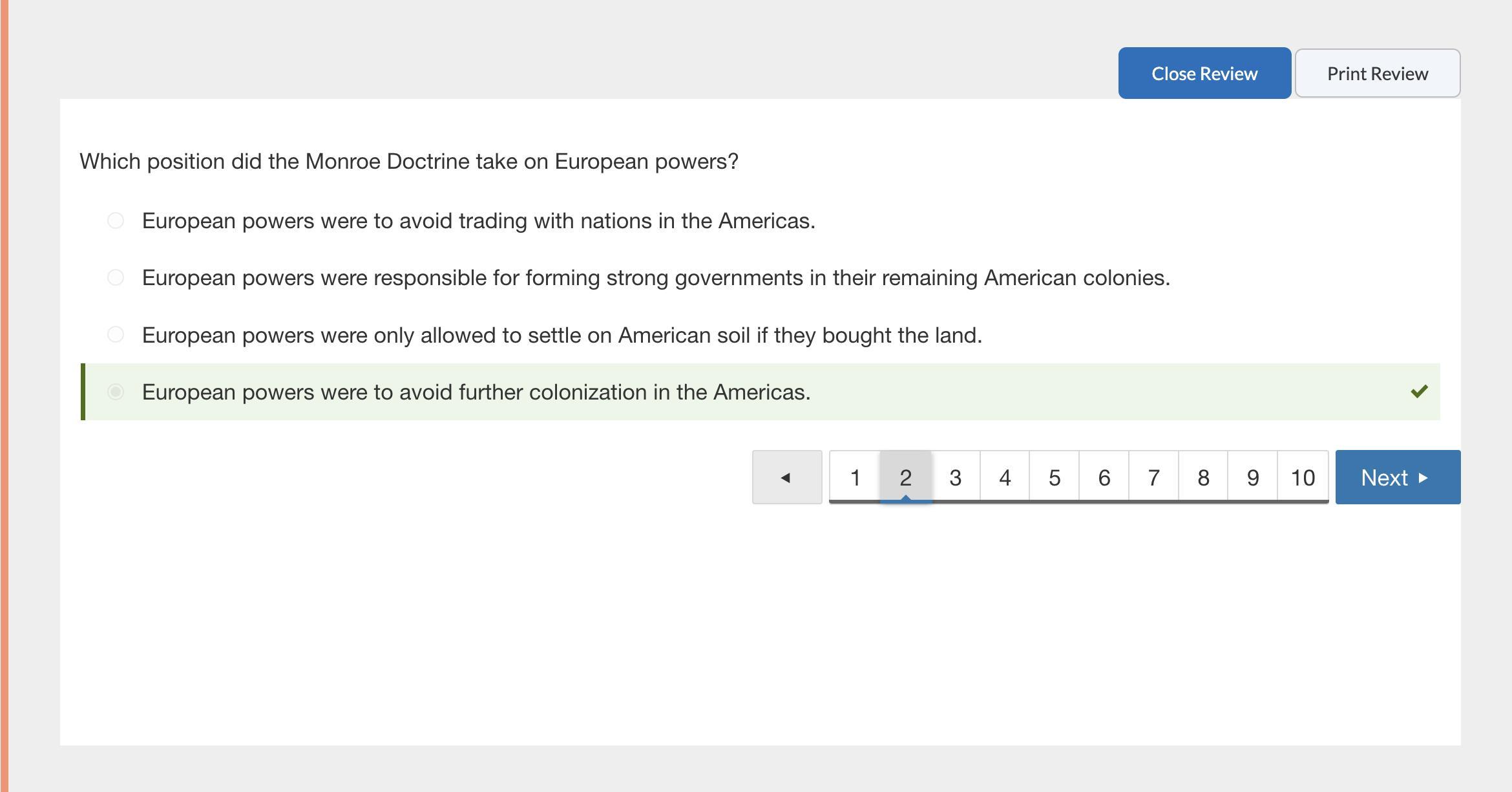Click the Print Review button
Screen dimensions: 1512x792
pos(1377,73)
